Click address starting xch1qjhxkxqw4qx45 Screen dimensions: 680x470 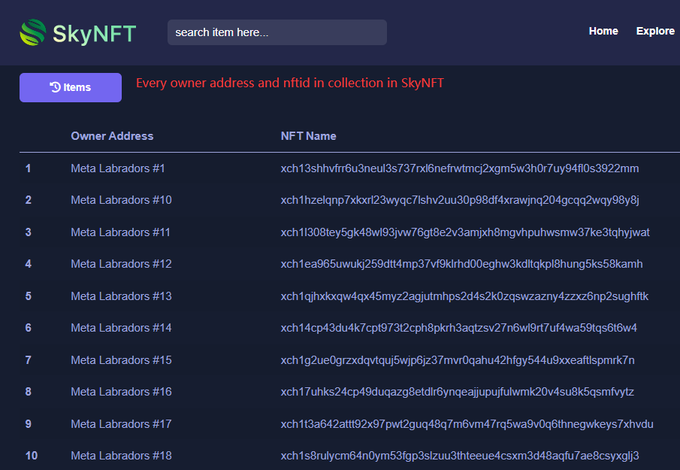[x=464, y=296]
